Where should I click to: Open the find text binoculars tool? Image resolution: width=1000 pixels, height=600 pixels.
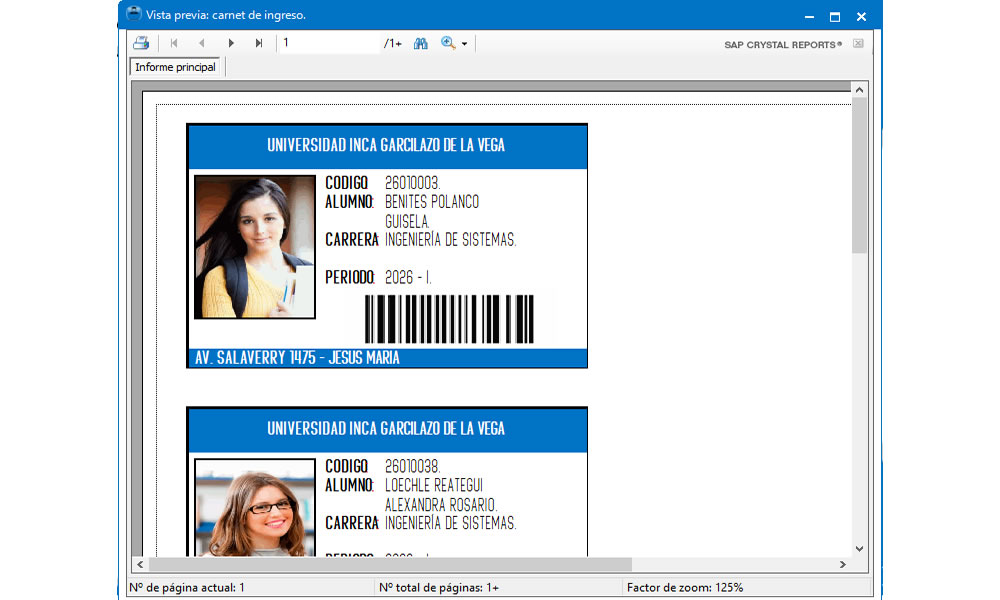coord(421,43)
